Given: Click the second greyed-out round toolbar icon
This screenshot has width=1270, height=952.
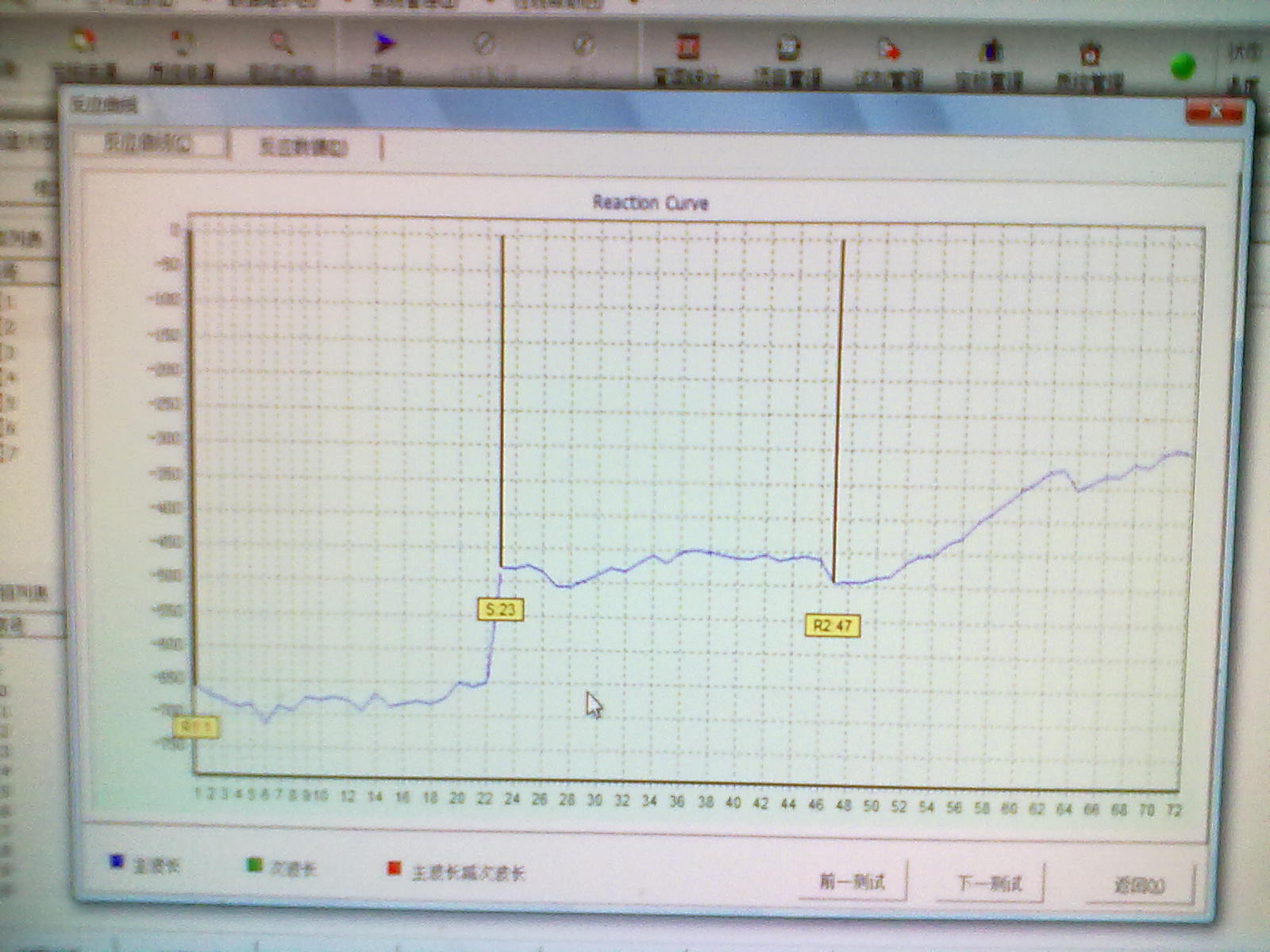Looking at the screenshot, I should coord(584,44).
